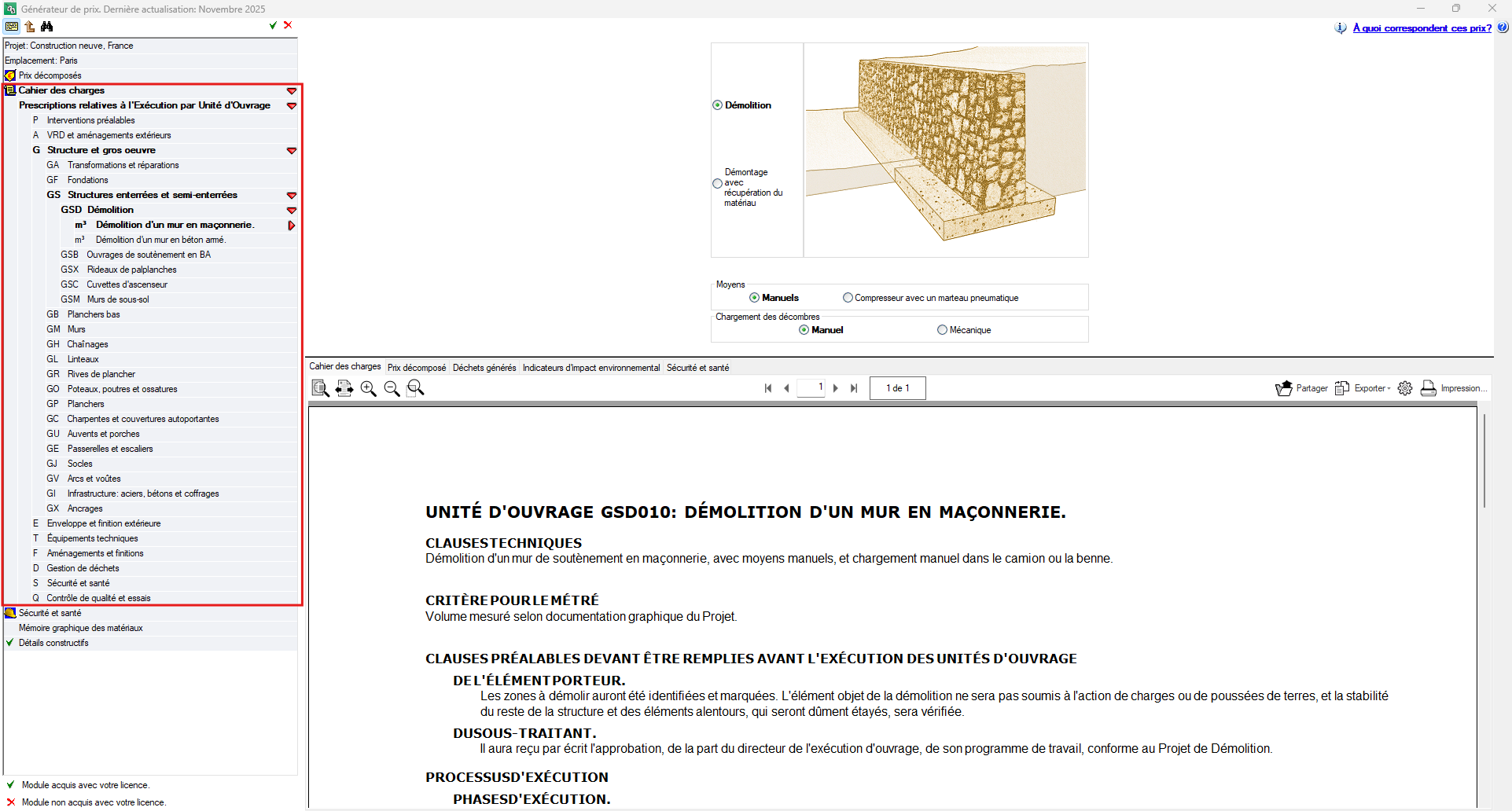
Task: Open the À quoi correspondent ces prix link
Action: (1422, 28)
